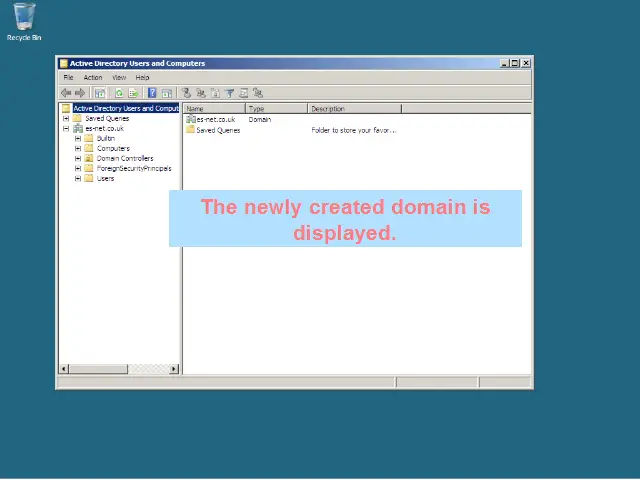Image resolution: width=640 pixels, height=480 pixels.
Task: Select the root Active Directory Users and Computers node
Action: [126, 108]
